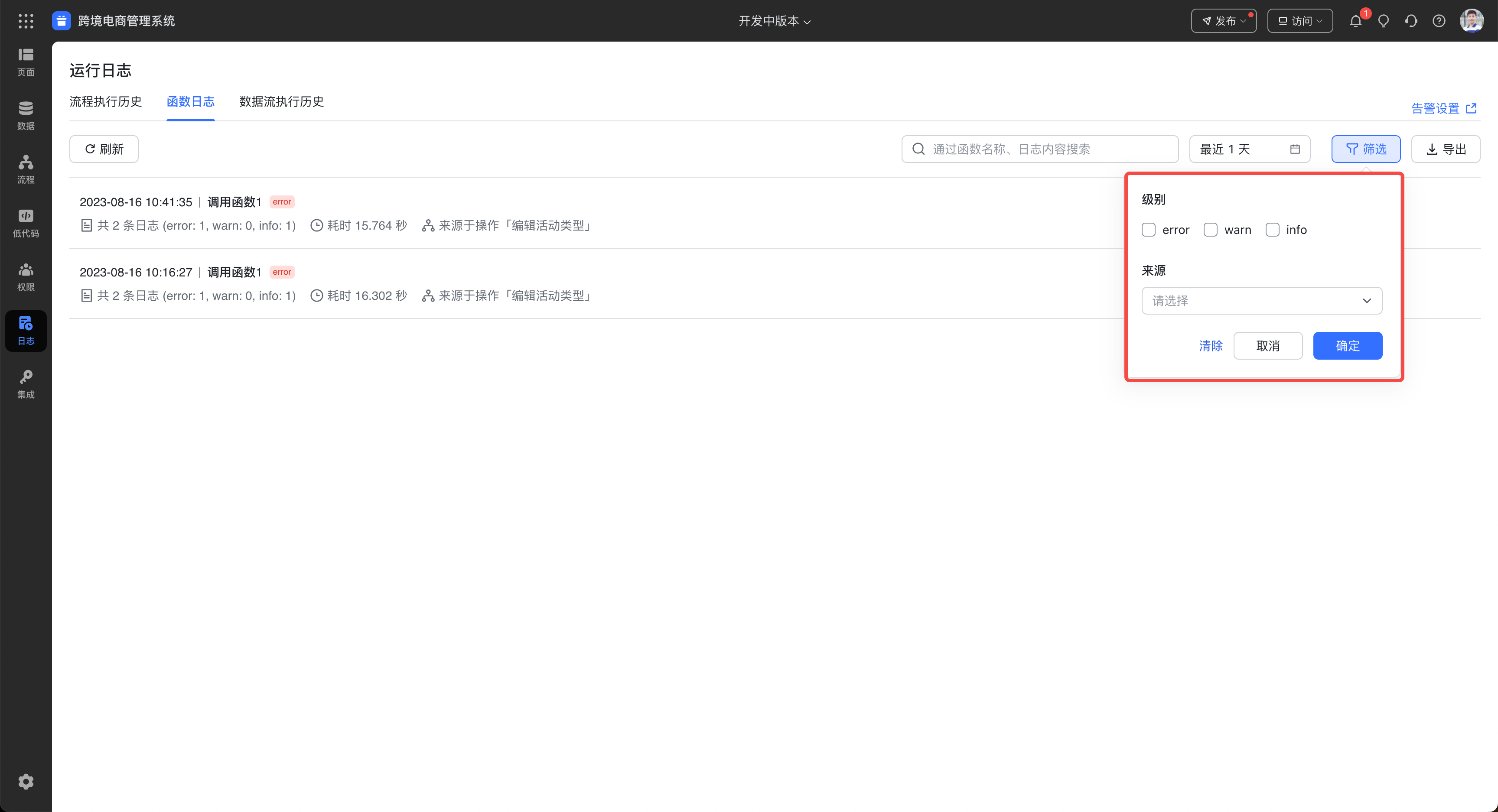The image size is (1498, 812).
Task: Check the warn level checkbox
Action: coord(1211,230)
